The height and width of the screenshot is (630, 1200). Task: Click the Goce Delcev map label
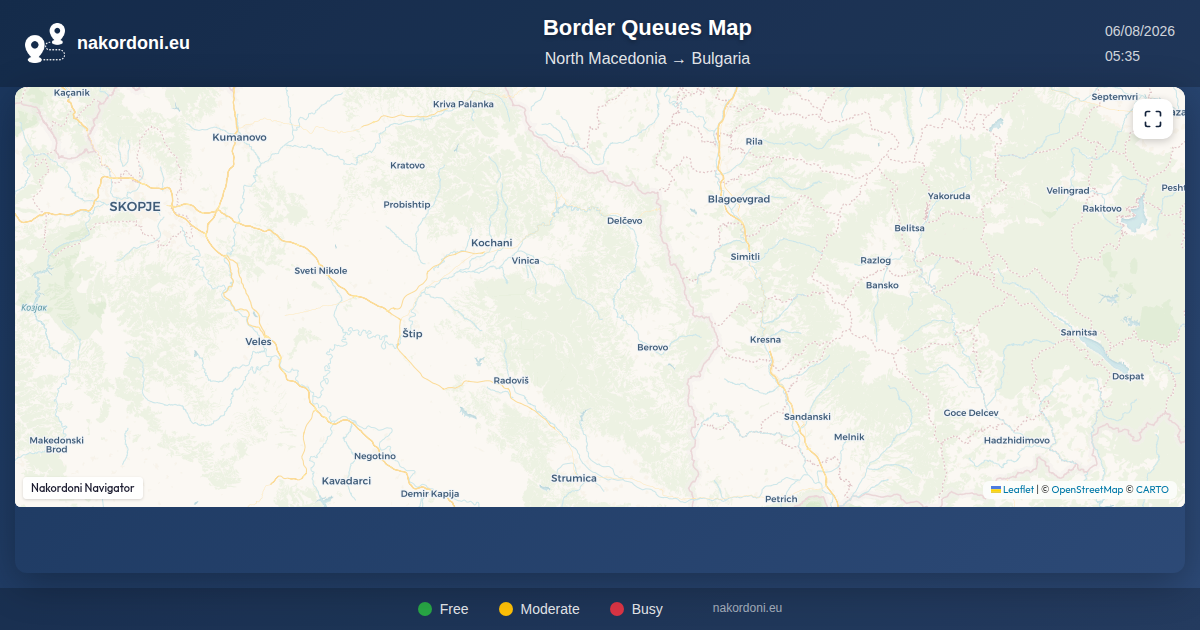(971, 413)
